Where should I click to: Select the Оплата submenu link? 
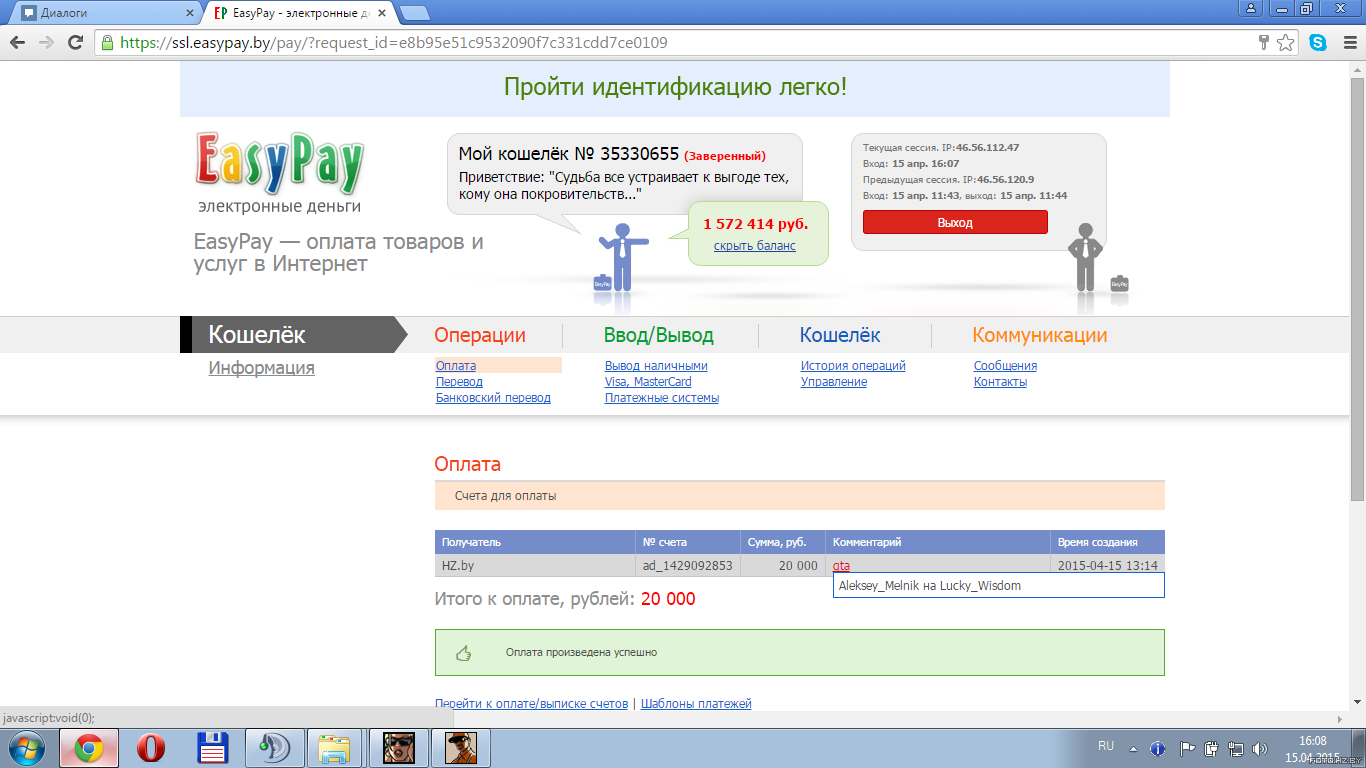tap(456, 366)
